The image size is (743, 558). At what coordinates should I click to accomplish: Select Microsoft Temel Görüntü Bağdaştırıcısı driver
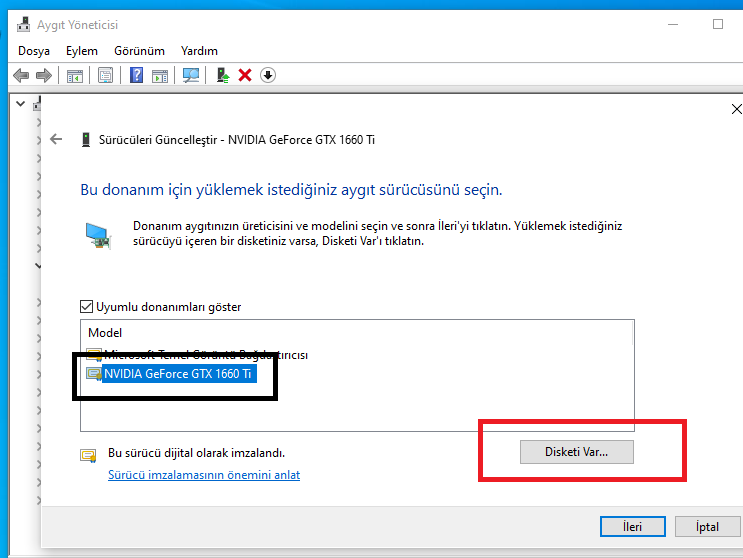coord(197,355)
